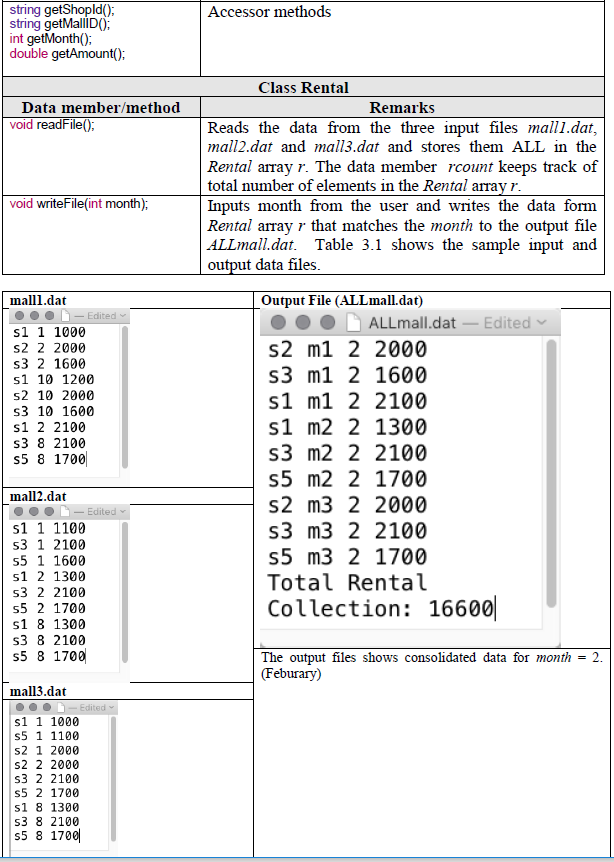Click the vertical scrollbar of the mall2.dat window

[x=125, y=593]
